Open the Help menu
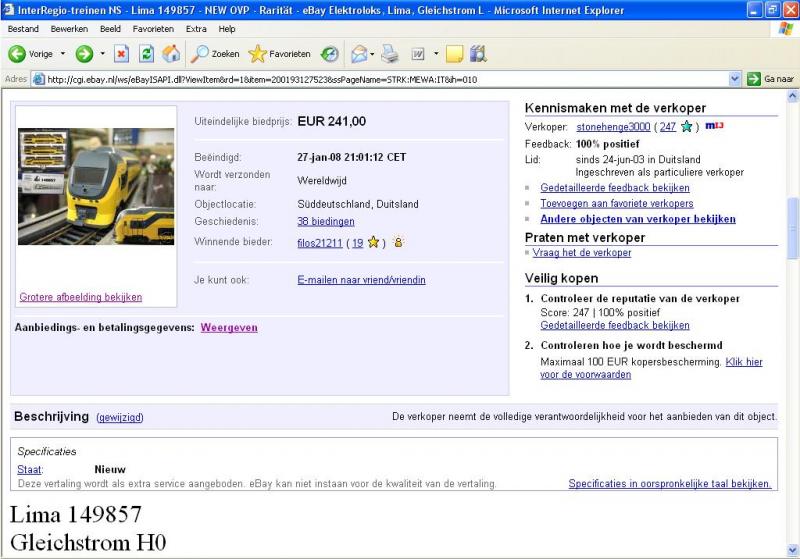 click(227, 29)
